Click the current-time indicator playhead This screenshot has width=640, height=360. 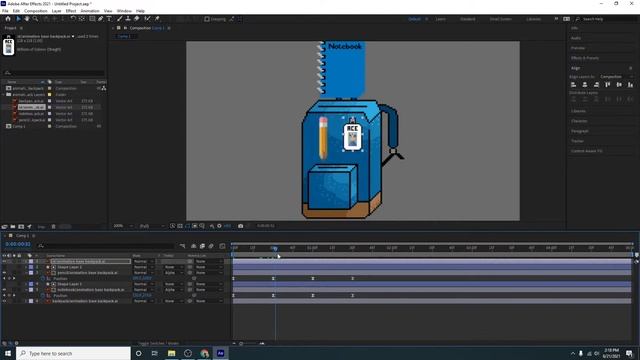click(275, 248)
